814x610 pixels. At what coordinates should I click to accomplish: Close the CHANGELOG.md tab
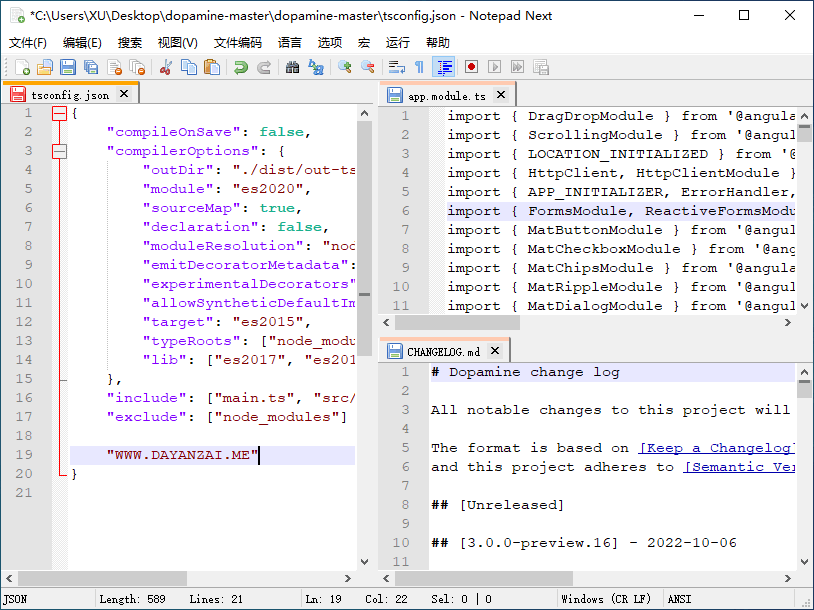(x=494, y=351)
